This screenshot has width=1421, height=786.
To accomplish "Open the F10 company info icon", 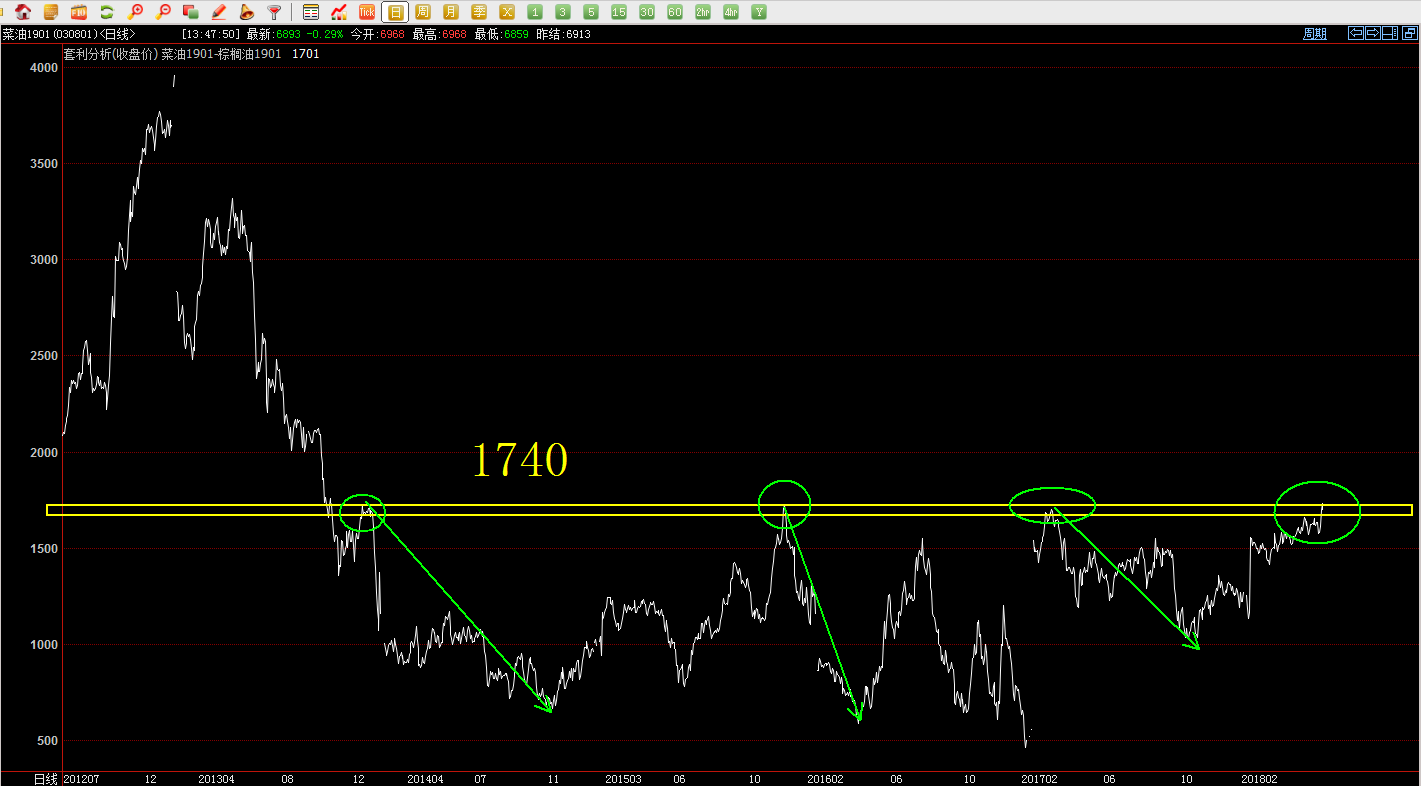I will tap(79, 12).
